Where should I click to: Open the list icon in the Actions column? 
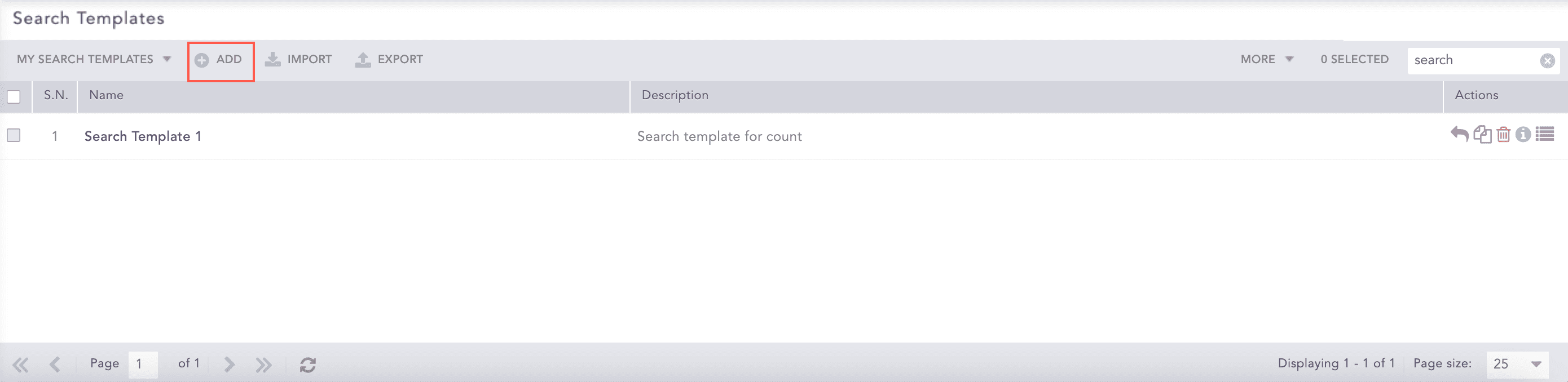(x=1545, y=134)
